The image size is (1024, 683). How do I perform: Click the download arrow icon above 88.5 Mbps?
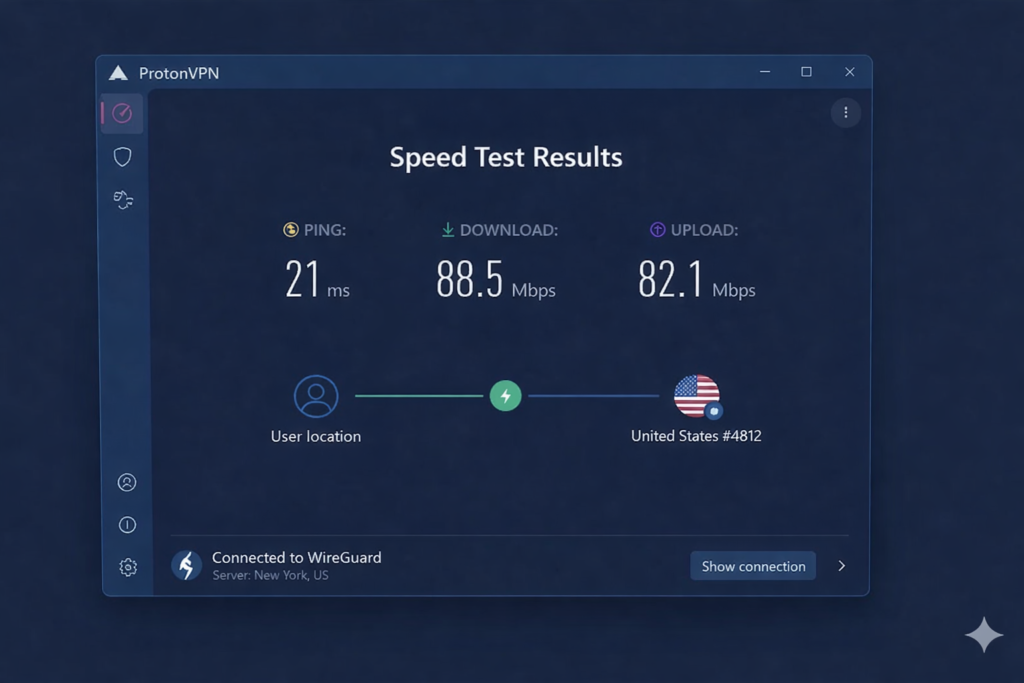tap(447, 229)
